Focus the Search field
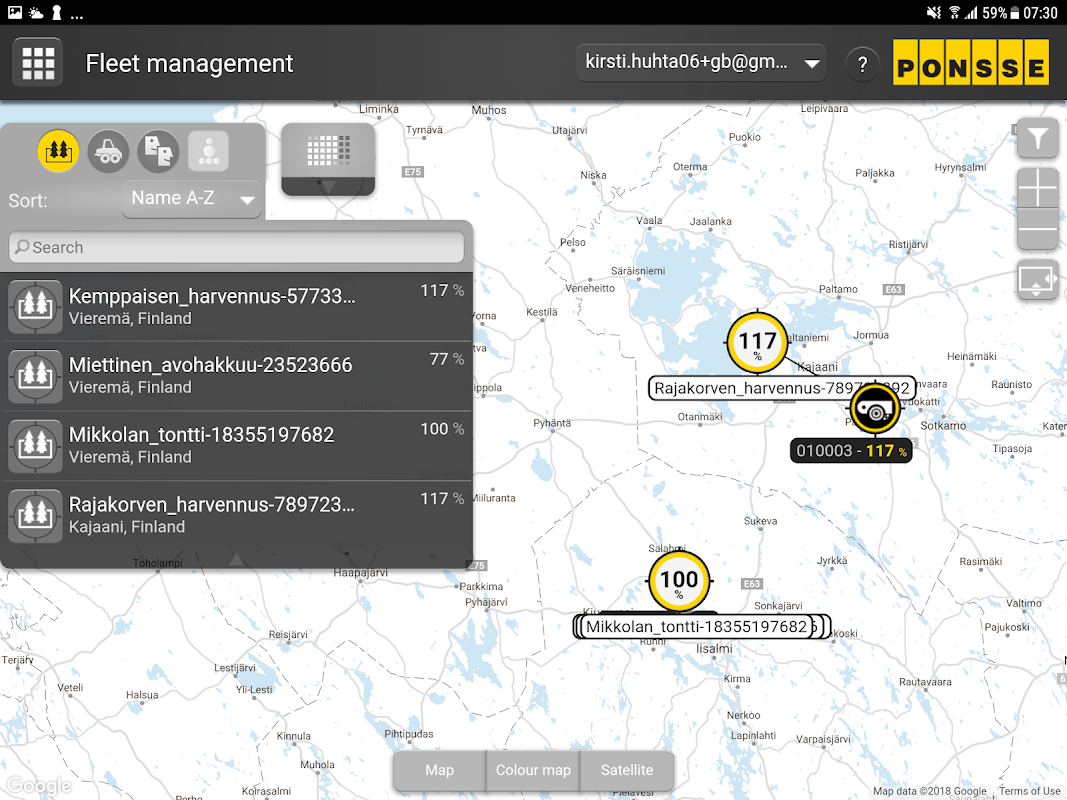The image size is (1067, 800). [236, 248]
